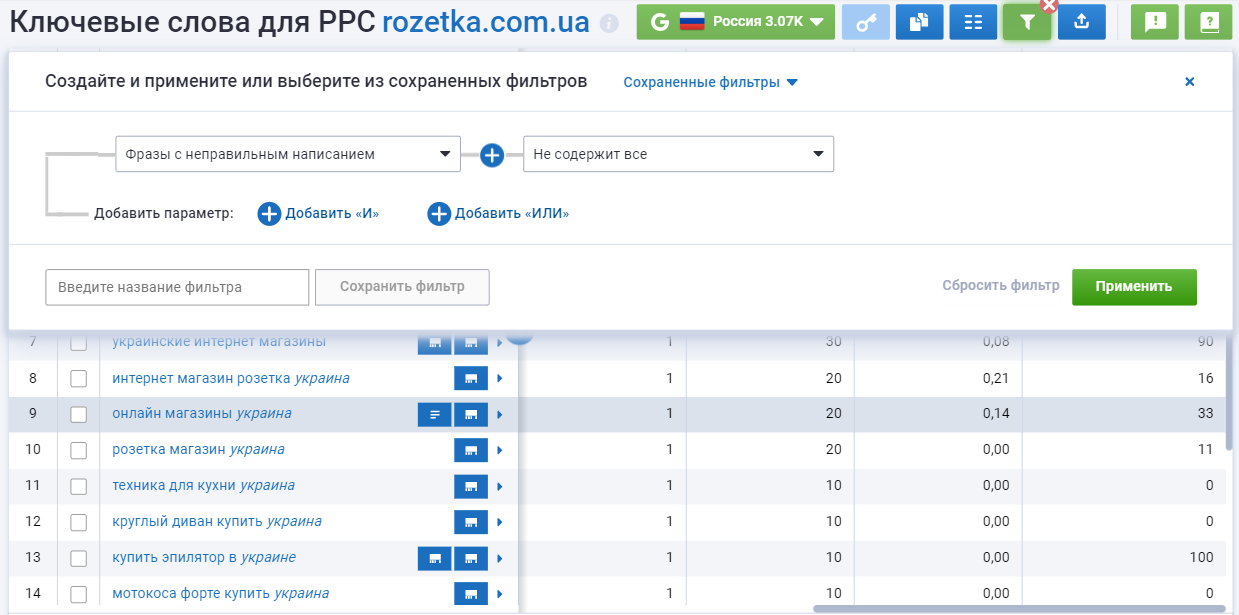Open keyword «мотокоса форте купить украина»

click(x=220, y=593)
